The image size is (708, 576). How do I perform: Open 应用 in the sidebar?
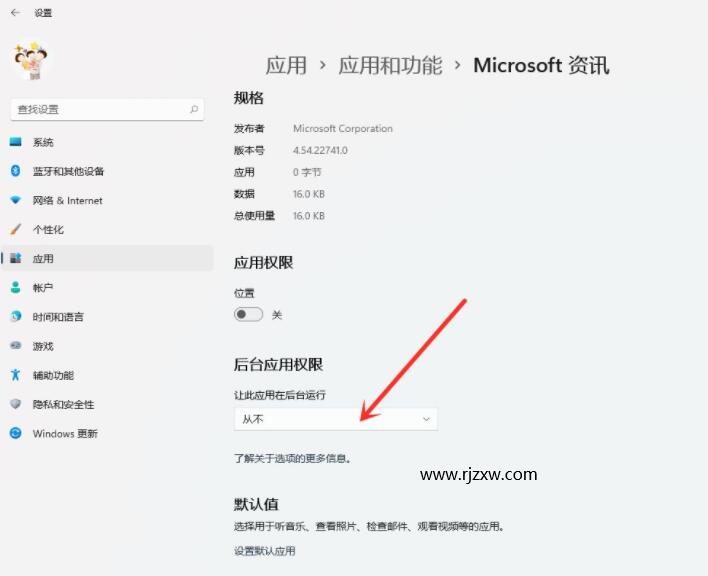pyautogui.click(x=107, y=258)
